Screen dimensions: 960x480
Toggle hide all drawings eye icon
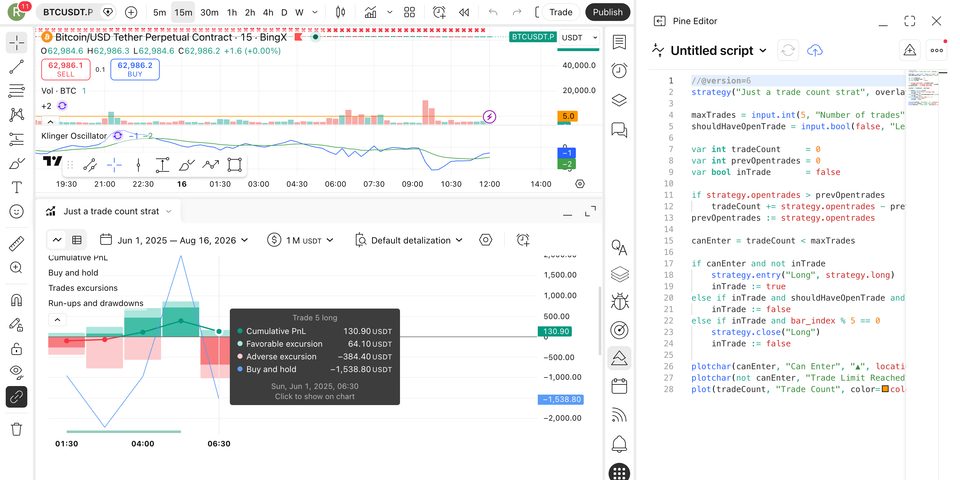pyautogui.click(x=17, y=372)
